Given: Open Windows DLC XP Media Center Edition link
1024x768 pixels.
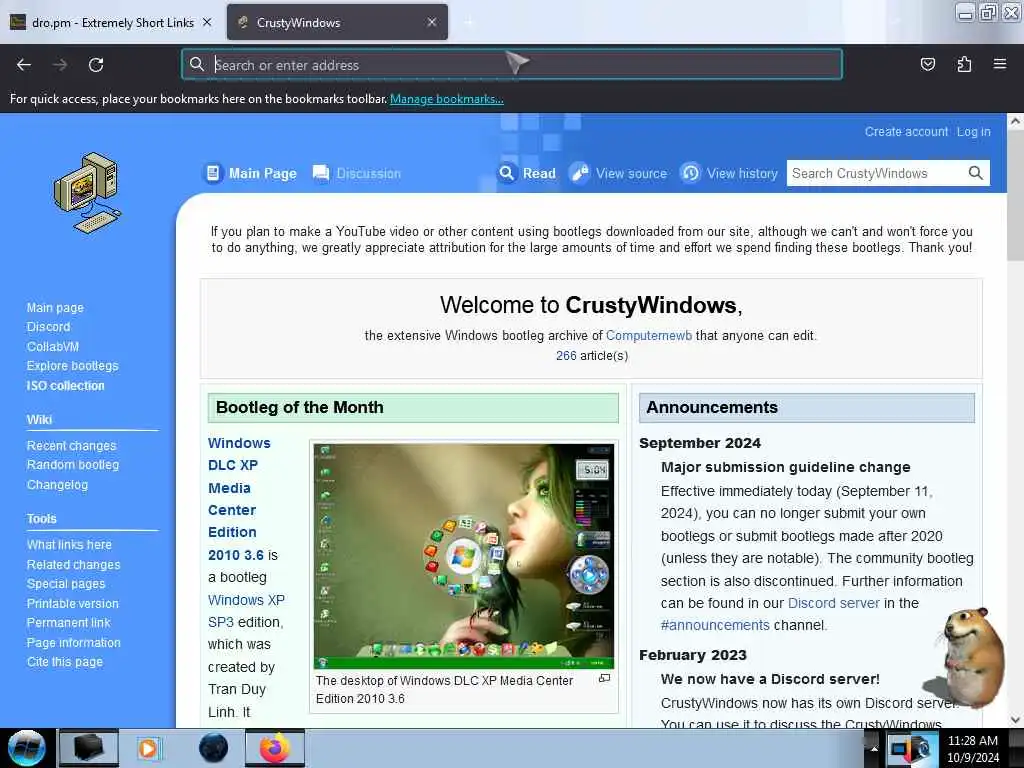Looking at the screenshot, I should (x=240, y=498).
